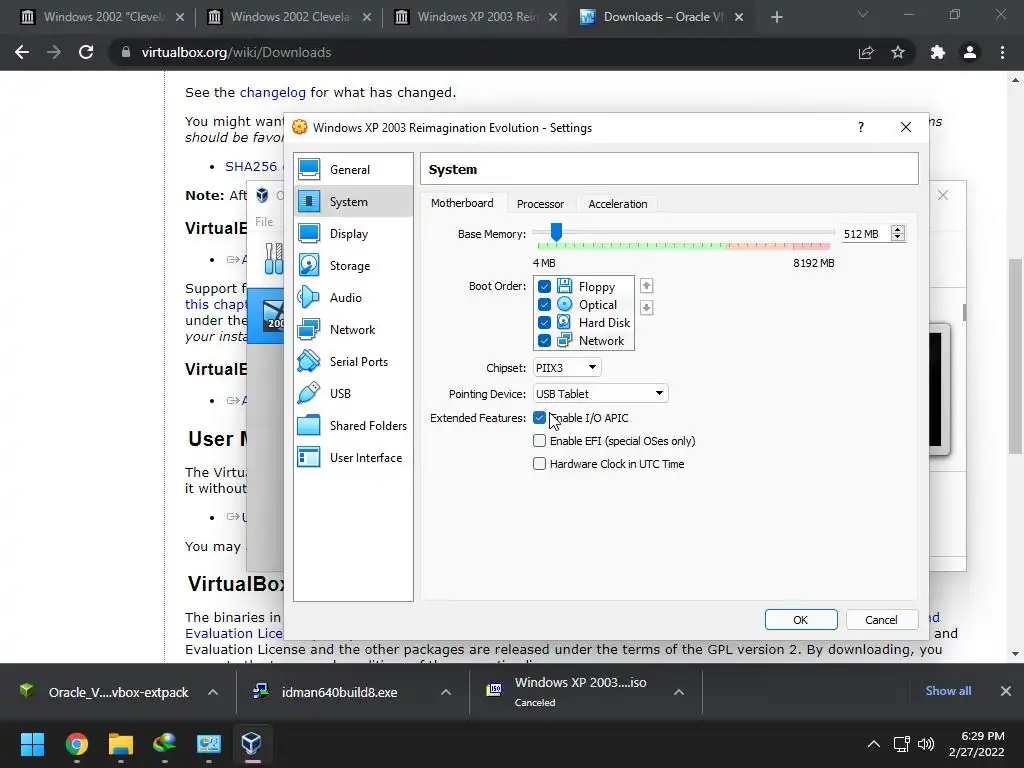Open a new browser tab
1024x768 pixels.
[776, 17]
